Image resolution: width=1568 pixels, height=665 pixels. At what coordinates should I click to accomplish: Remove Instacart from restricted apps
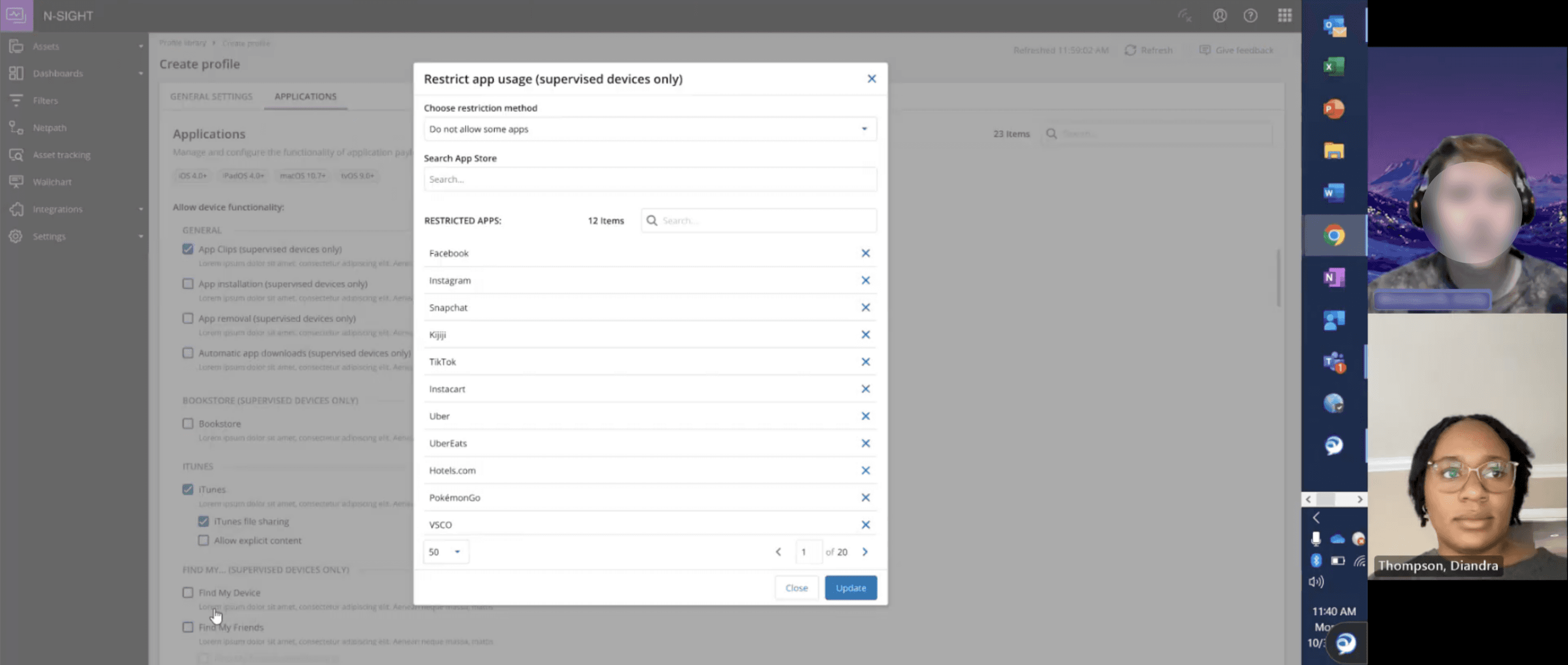[x=865, y=389]
